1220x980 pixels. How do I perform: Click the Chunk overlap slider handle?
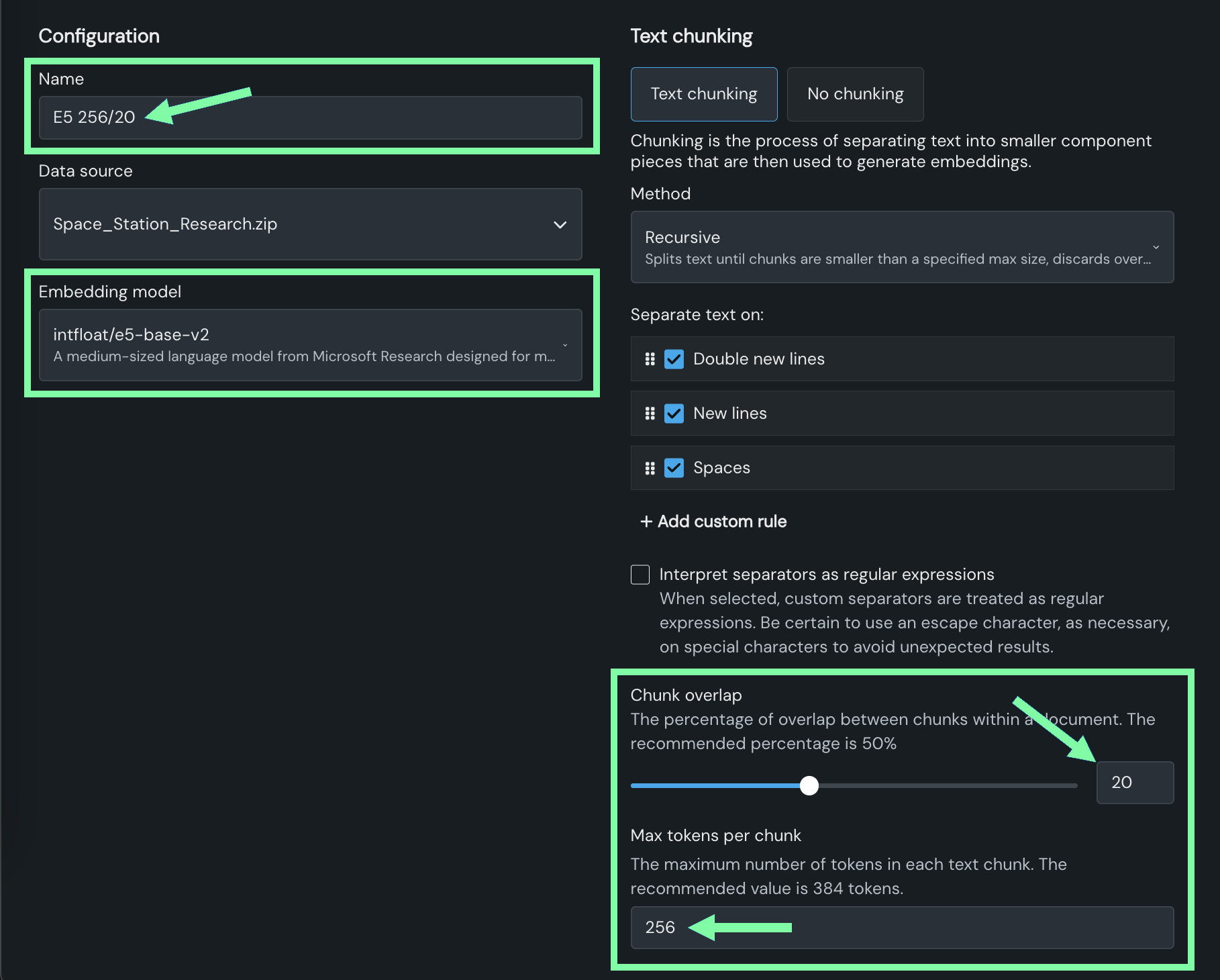[x=809, y=785]
